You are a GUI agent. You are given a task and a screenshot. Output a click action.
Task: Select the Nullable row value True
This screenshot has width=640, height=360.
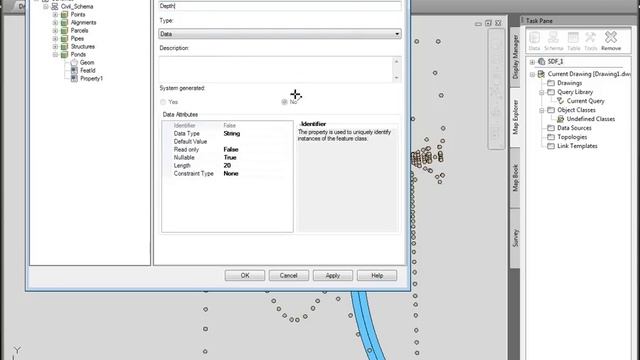point(230,158)
